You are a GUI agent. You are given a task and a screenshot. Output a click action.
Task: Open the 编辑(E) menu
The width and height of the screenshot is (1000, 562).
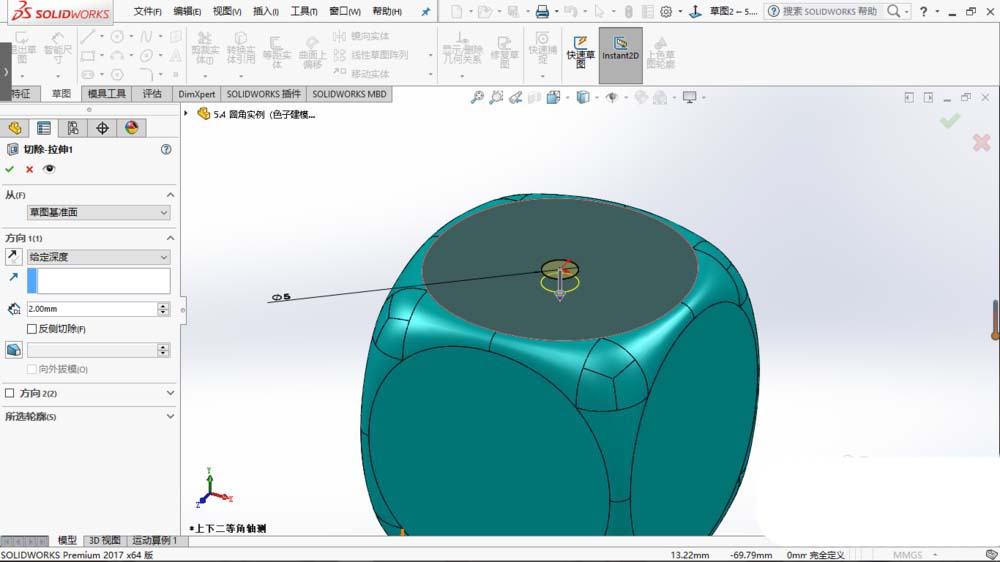[187, 11]
